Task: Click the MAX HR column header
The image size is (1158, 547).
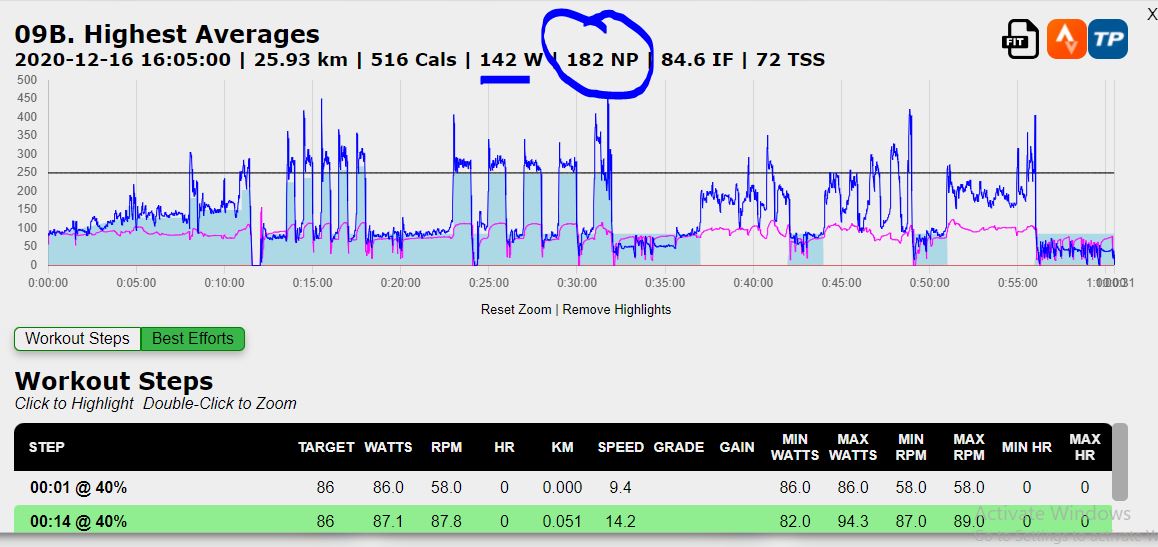Action: [x=1085, y=447]
